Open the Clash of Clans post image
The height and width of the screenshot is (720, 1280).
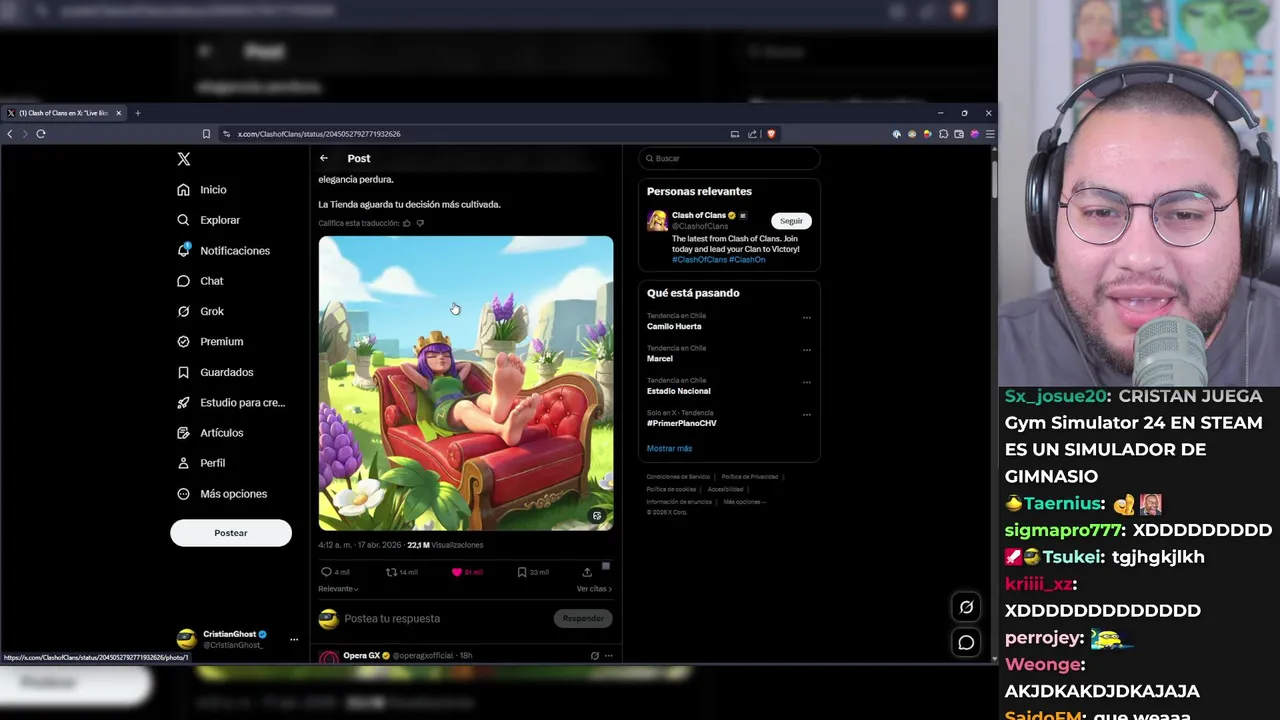(466, 383)
